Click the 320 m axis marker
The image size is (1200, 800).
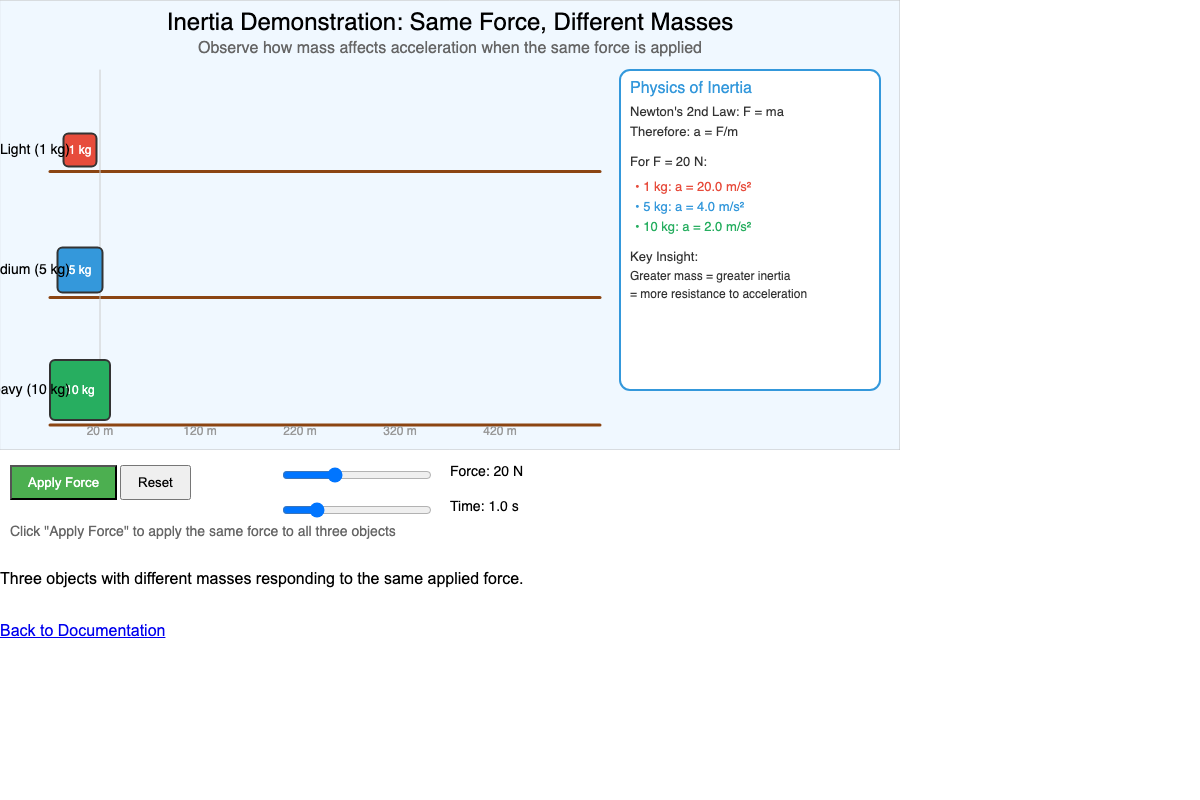[x=400, y=431]
